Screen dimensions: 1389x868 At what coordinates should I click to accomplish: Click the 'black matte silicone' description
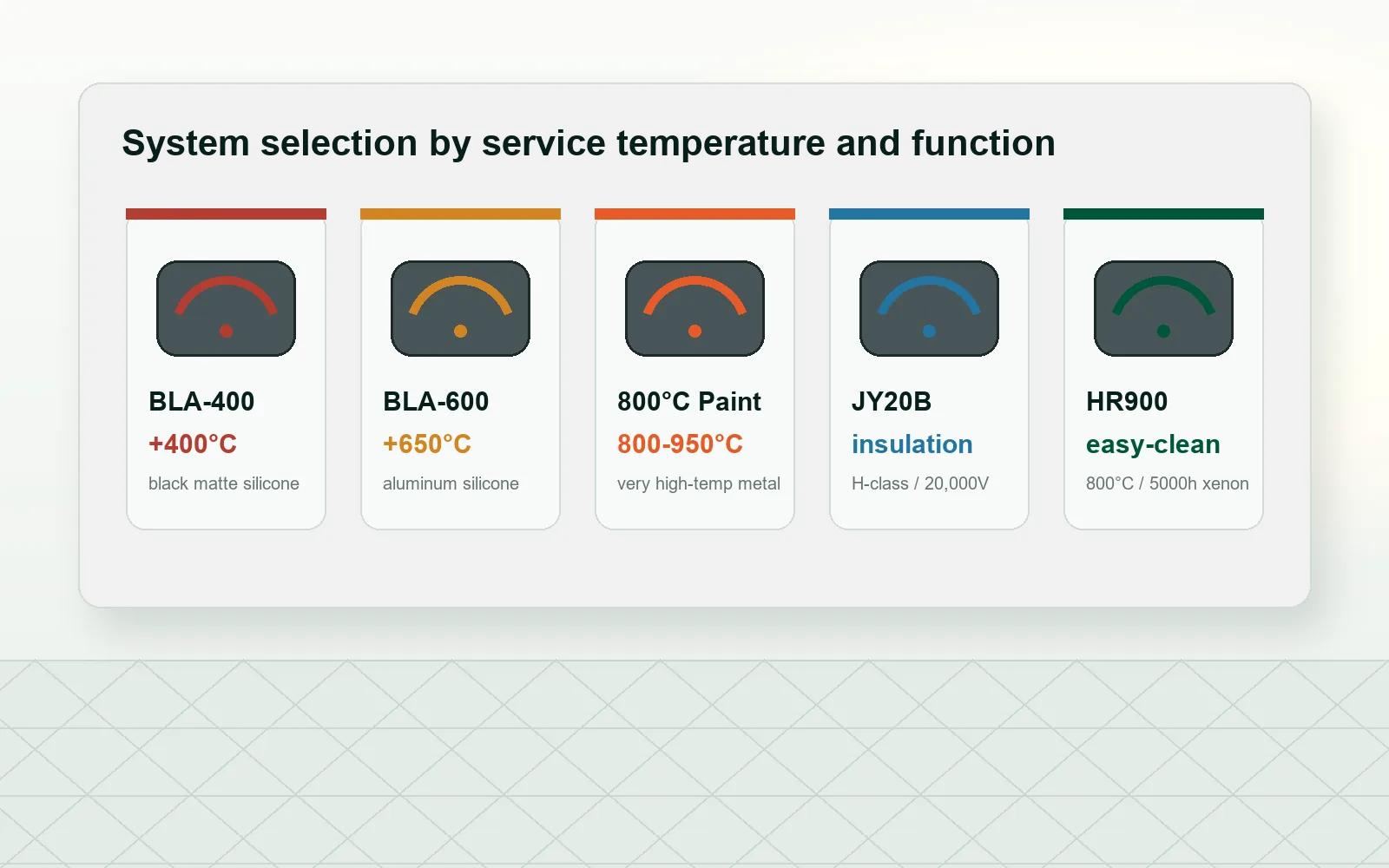pos(224,483)
